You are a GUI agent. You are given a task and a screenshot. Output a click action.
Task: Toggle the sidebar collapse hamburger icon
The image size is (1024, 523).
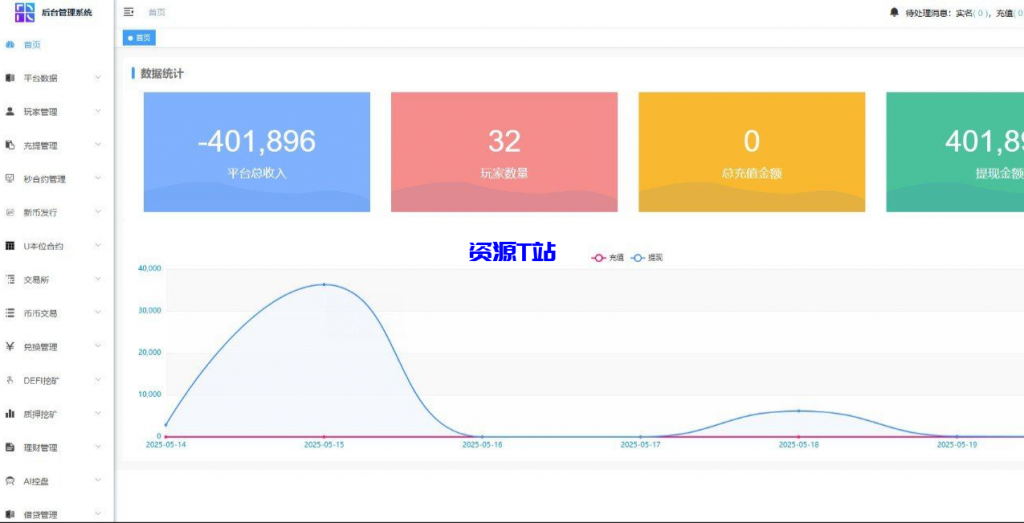coord(129,12)
